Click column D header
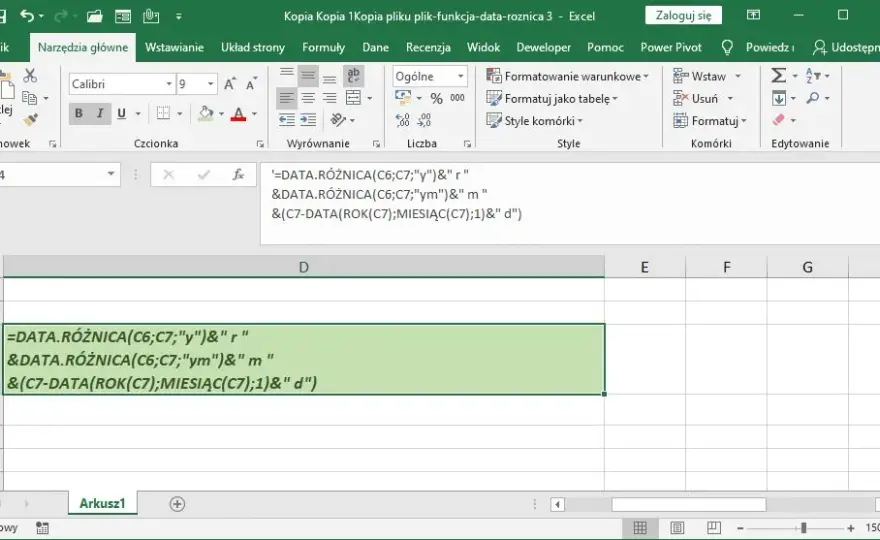 click(x=304, y=267)
